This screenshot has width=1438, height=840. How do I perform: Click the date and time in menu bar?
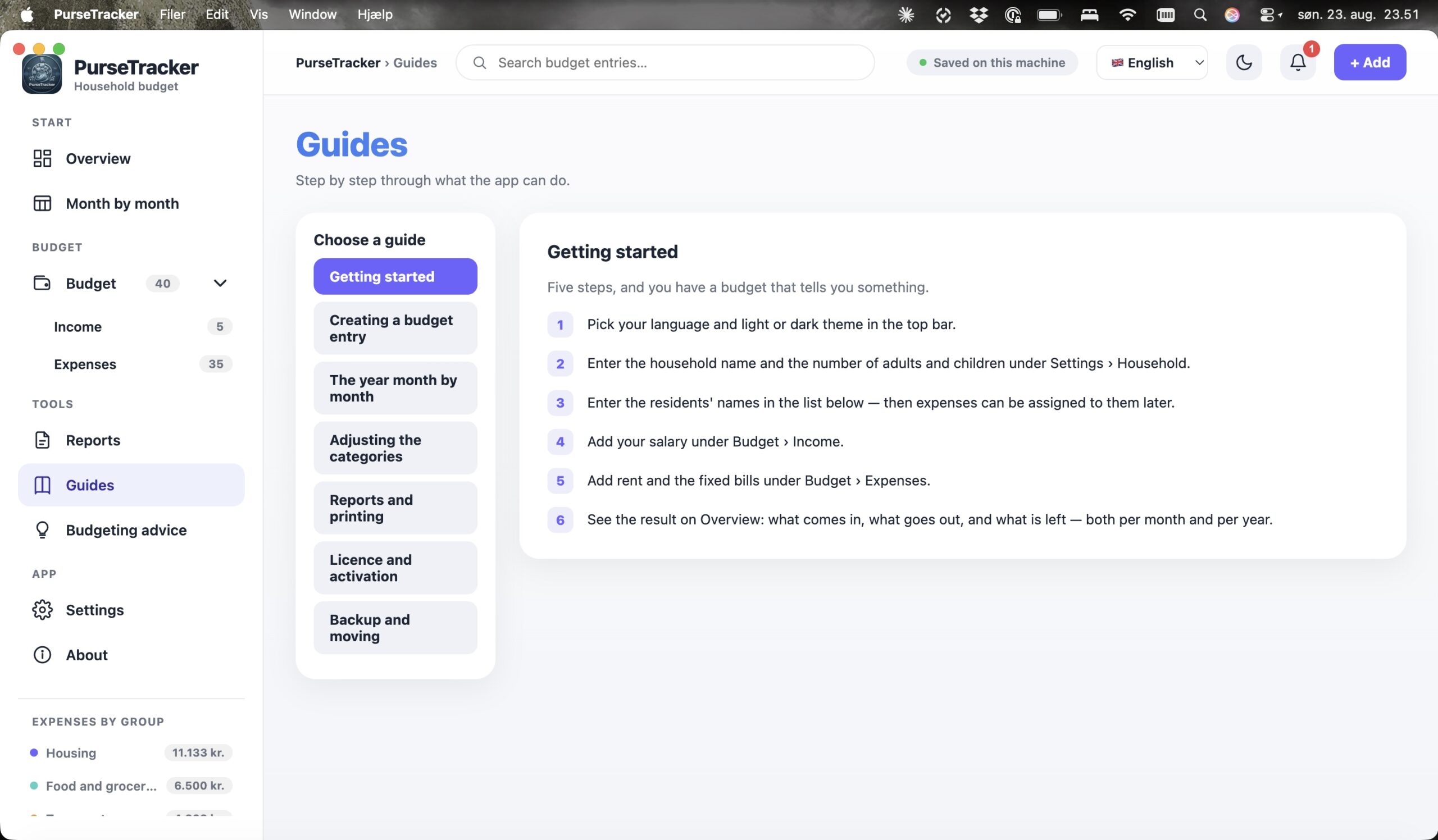coord(1358,14)
